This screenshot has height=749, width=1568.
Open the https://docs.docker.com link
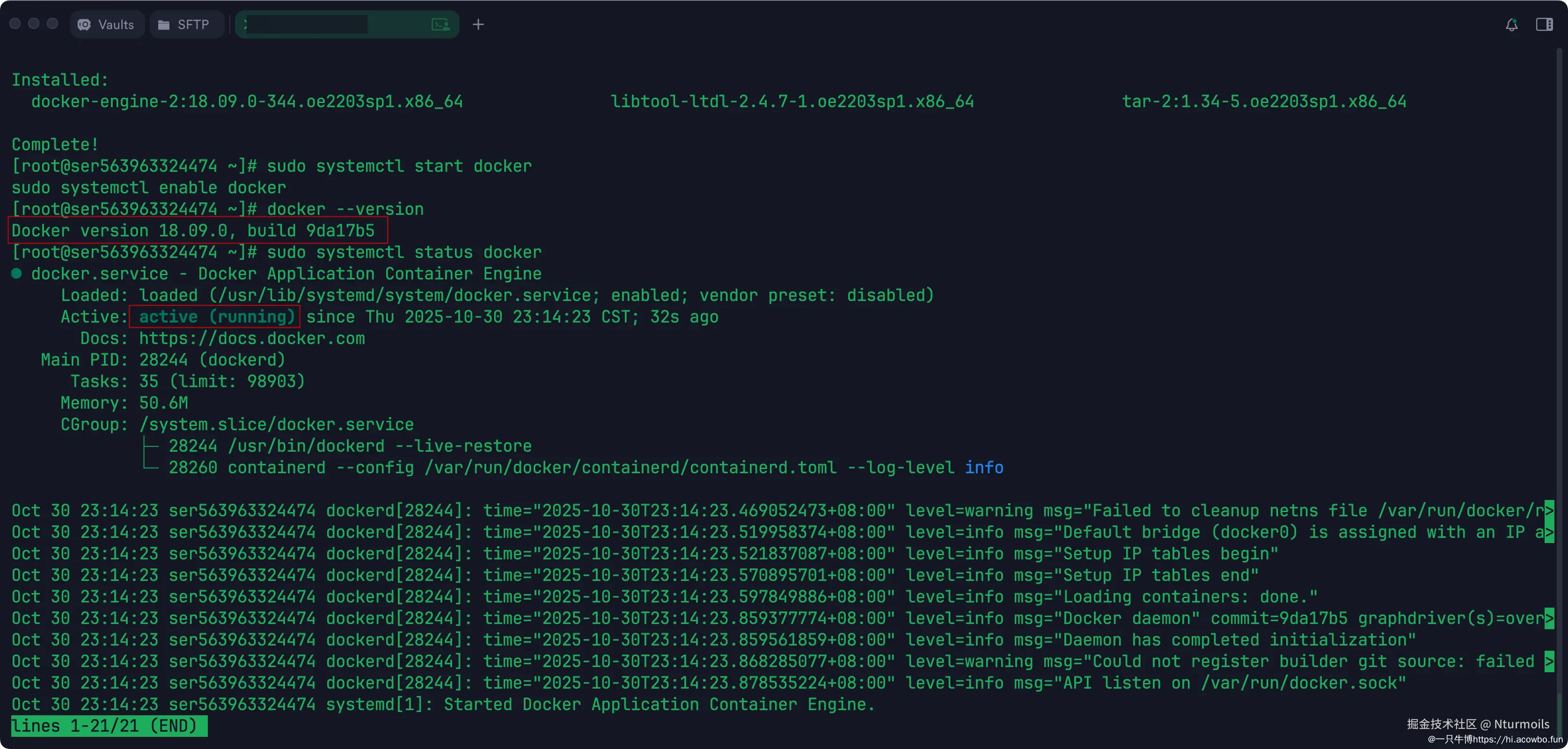coord(252,338)
